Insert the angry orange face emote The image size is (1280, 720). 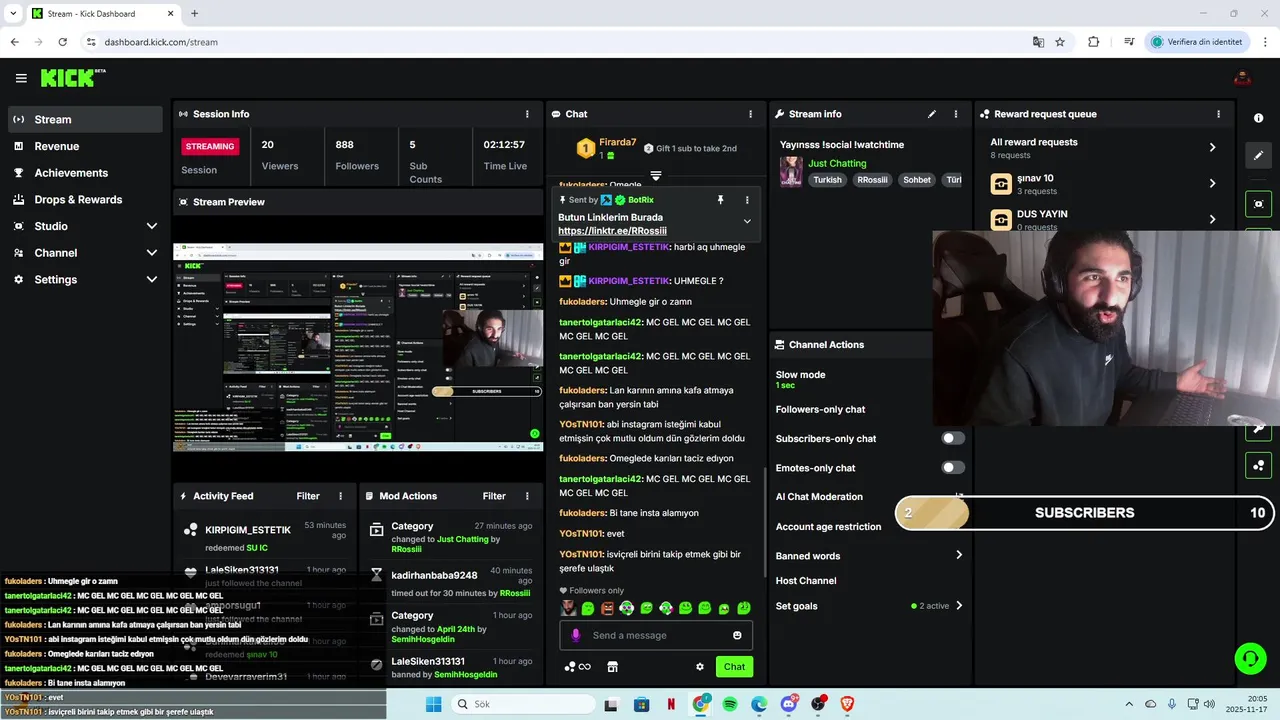[x=607, y=608]
